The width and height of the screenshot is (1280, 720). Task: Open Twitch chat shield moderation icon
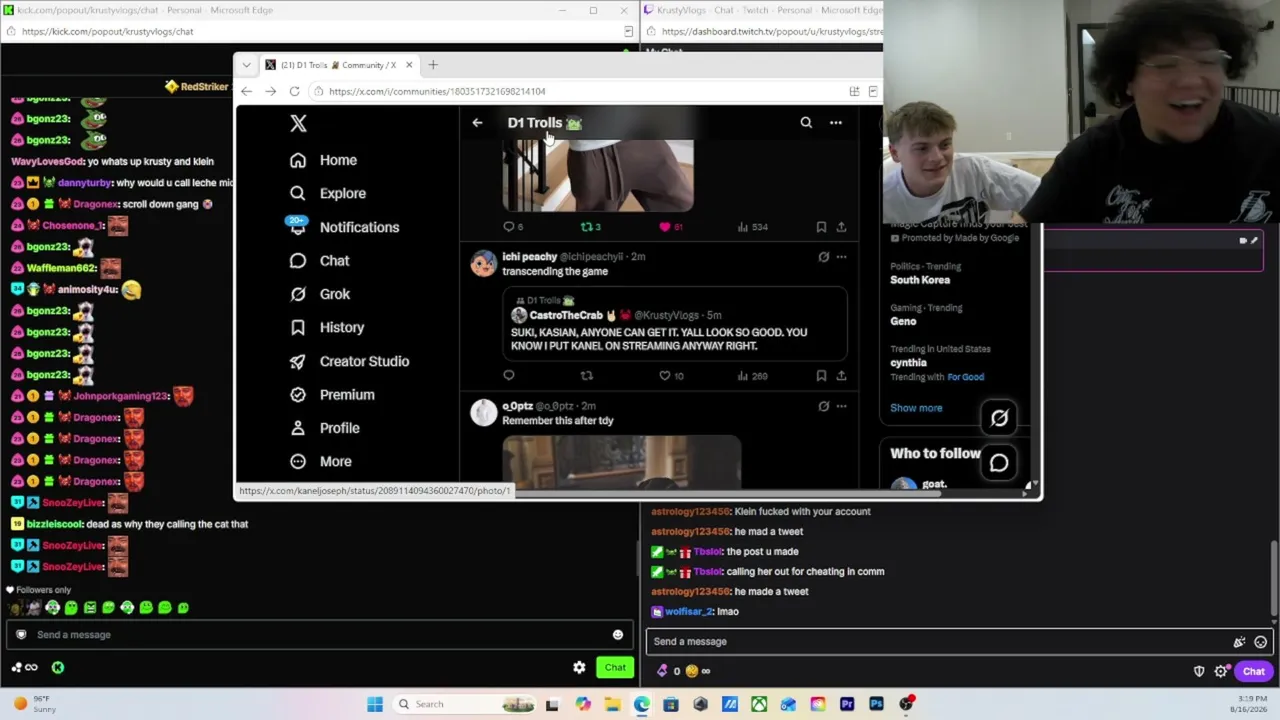(1199, 671)
